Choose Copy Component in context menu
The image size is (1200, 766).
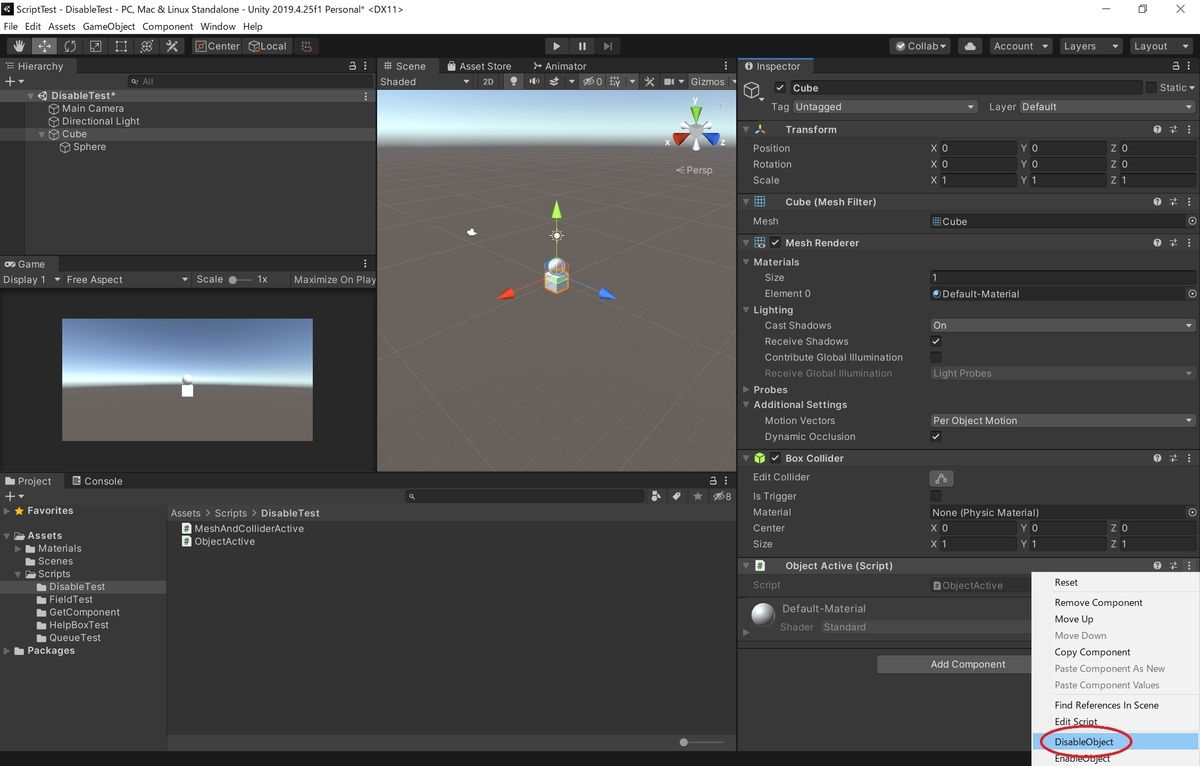click(1092, 652)
